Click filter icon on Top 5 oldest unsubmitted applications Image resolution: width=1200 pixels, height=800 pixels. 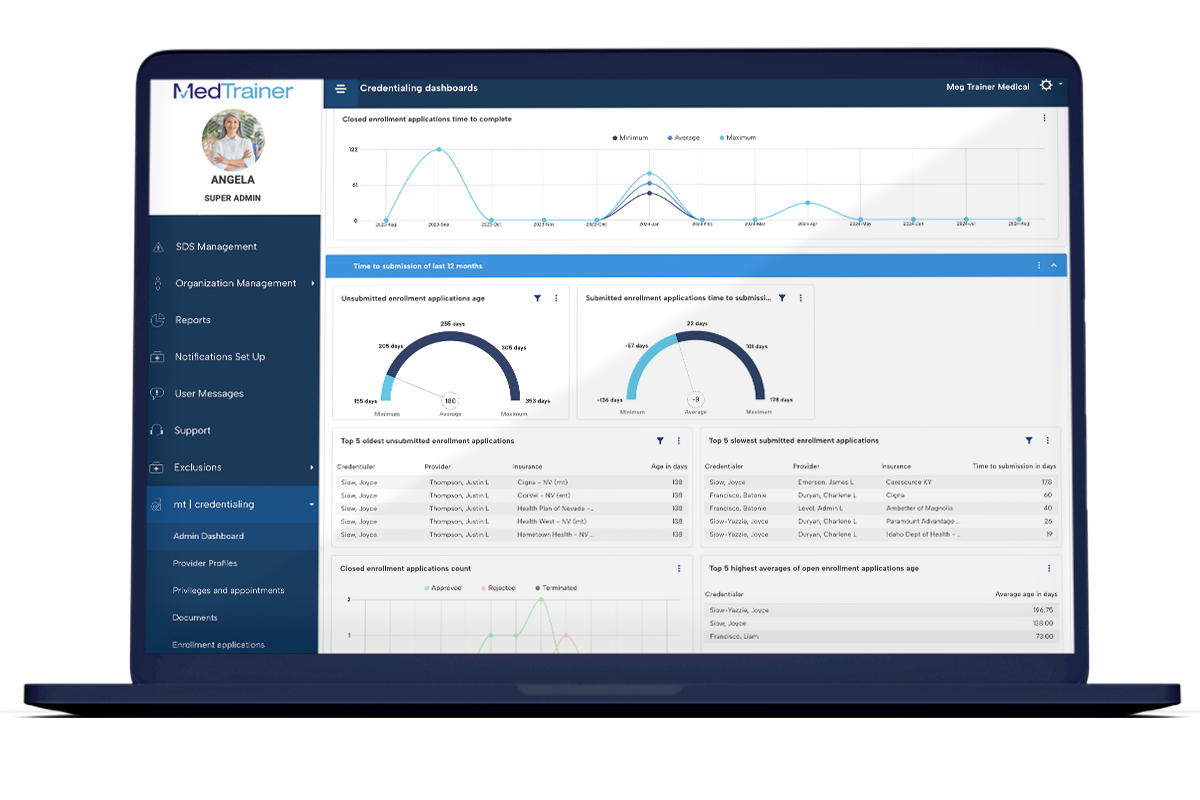[660, 440]
